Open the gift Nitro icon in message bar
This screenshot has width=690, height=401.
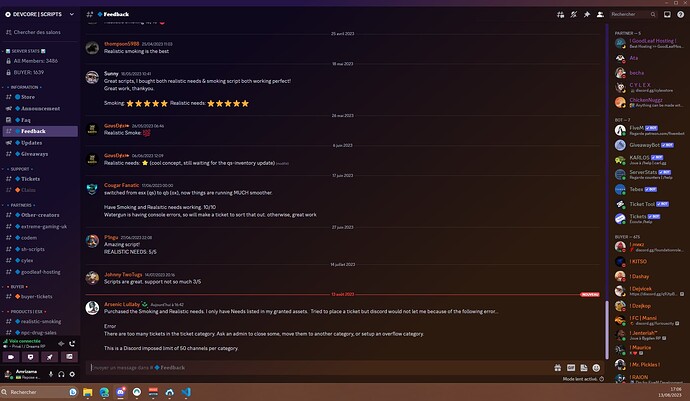coord(558,368)
